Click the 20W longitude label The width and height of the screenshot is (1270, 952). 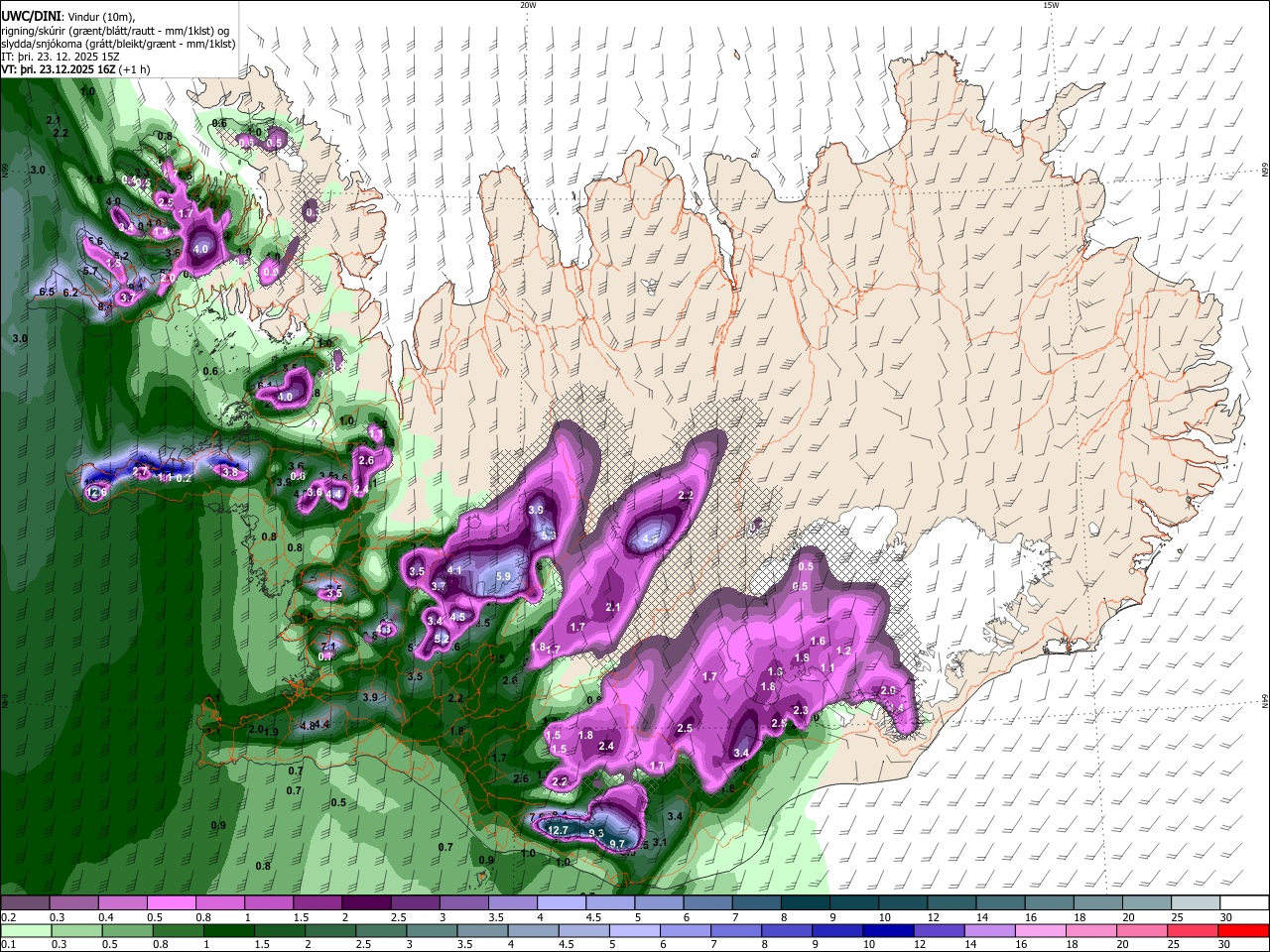click(528, 5)
